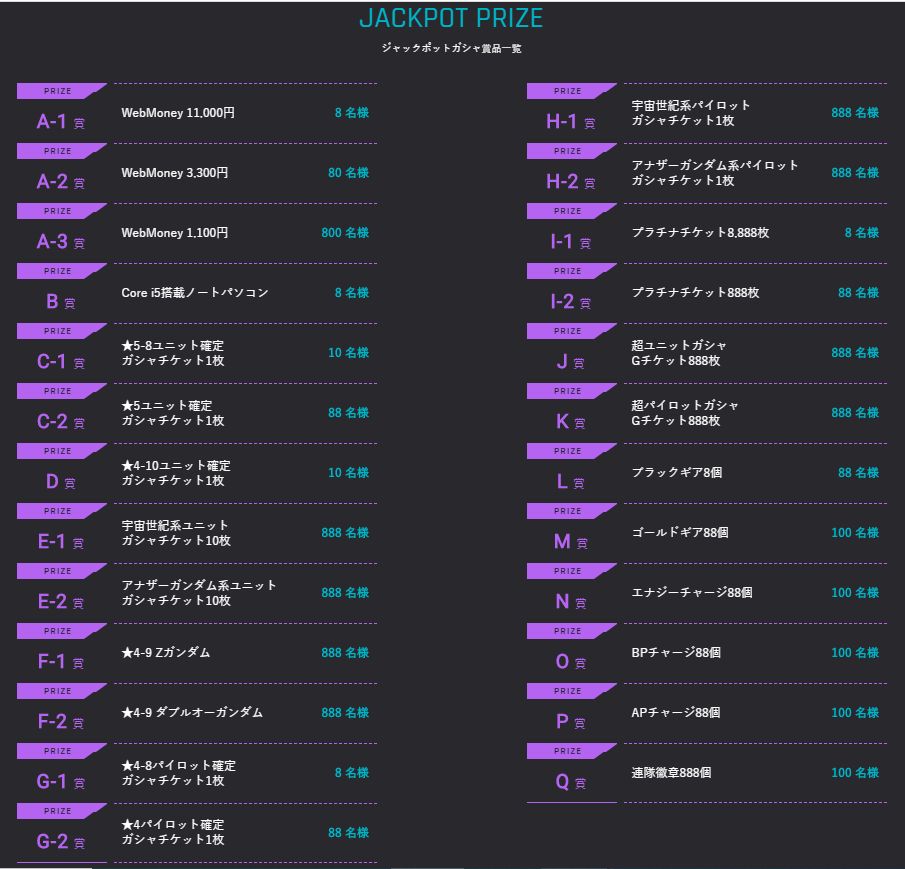The width and height of the screenshot is (905, 869).
Task: Click the 連隊徽章888個 prize
Action: point(672,773)
